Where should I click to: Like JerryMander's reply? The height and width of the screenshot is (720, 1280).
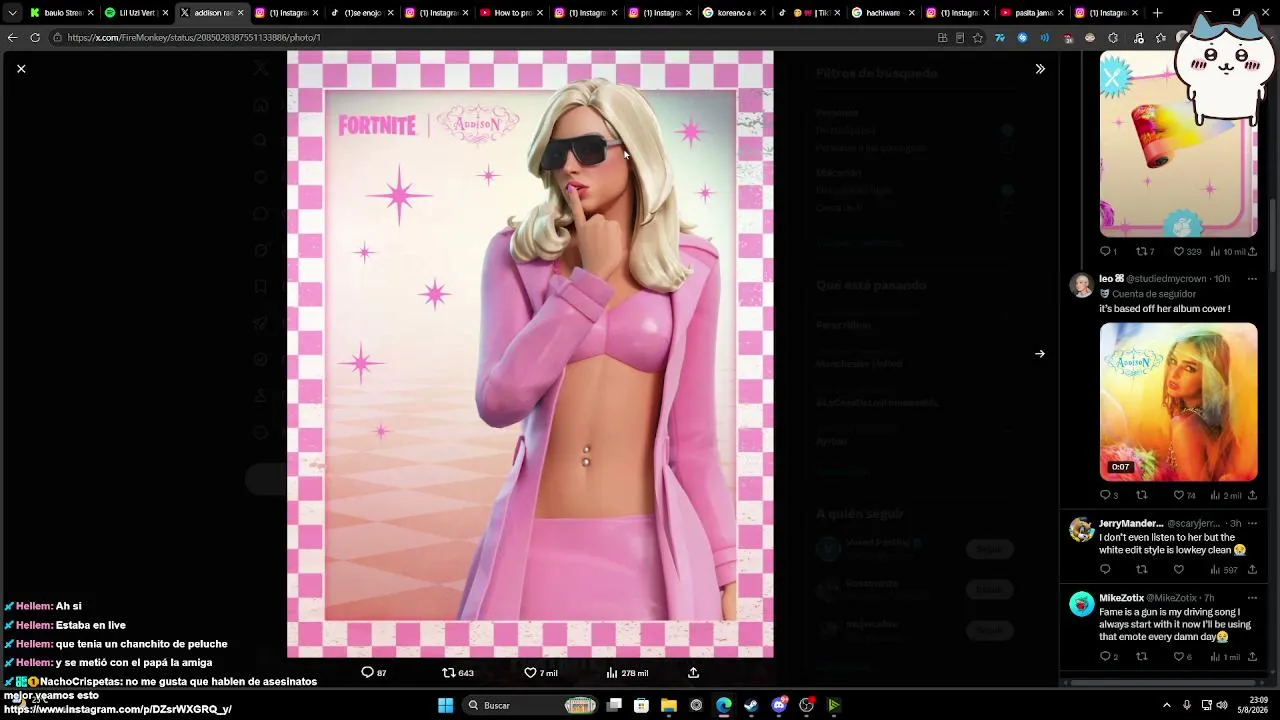point(1178,570)
